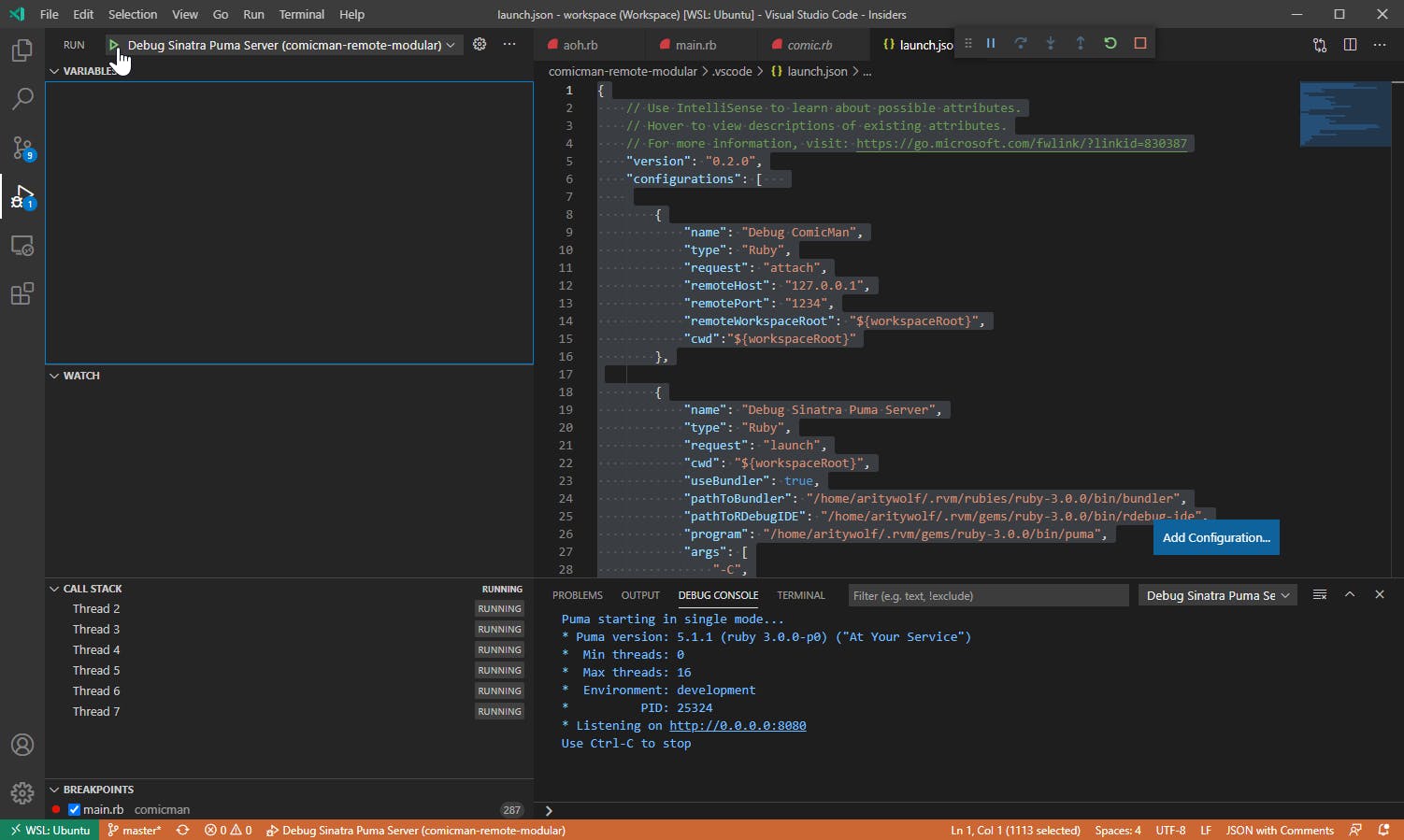Switch to the aoh.rb tab
Viewport: 1404px width, 840px height.
pos(580,45)
